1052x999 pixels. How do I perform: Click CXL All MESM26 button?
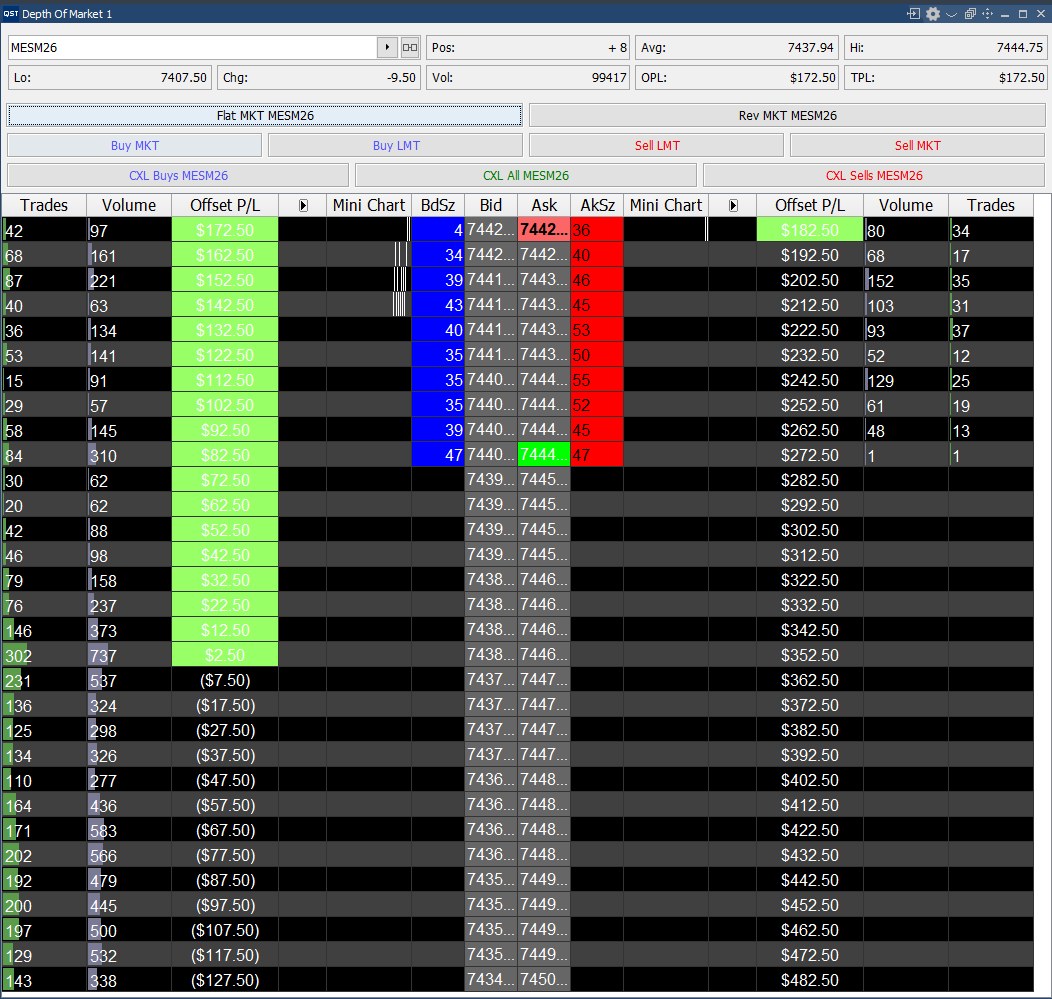pos(526,176)
